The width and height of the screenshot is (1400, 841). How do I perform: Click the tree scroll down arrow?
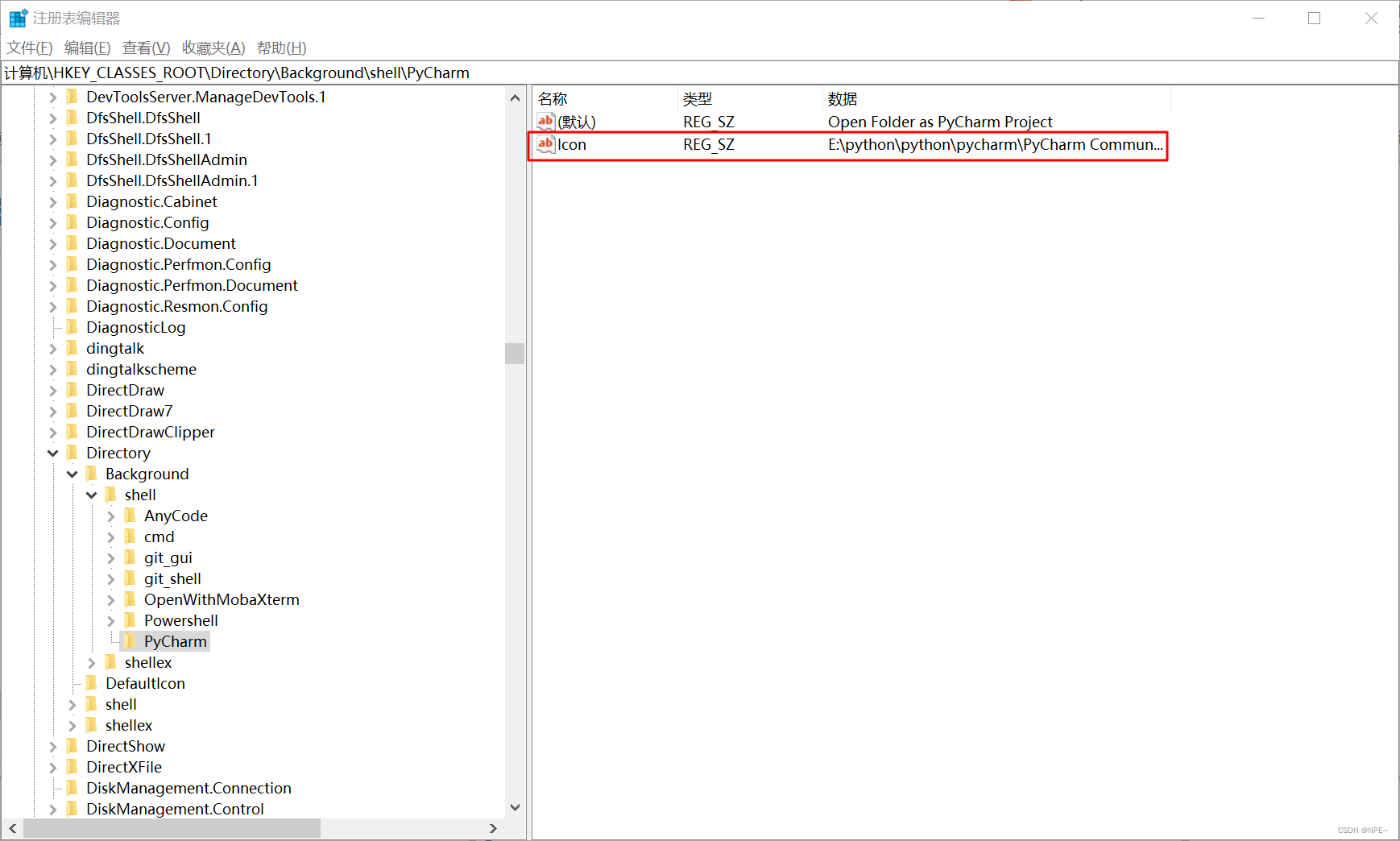click(x=516, y=807)
